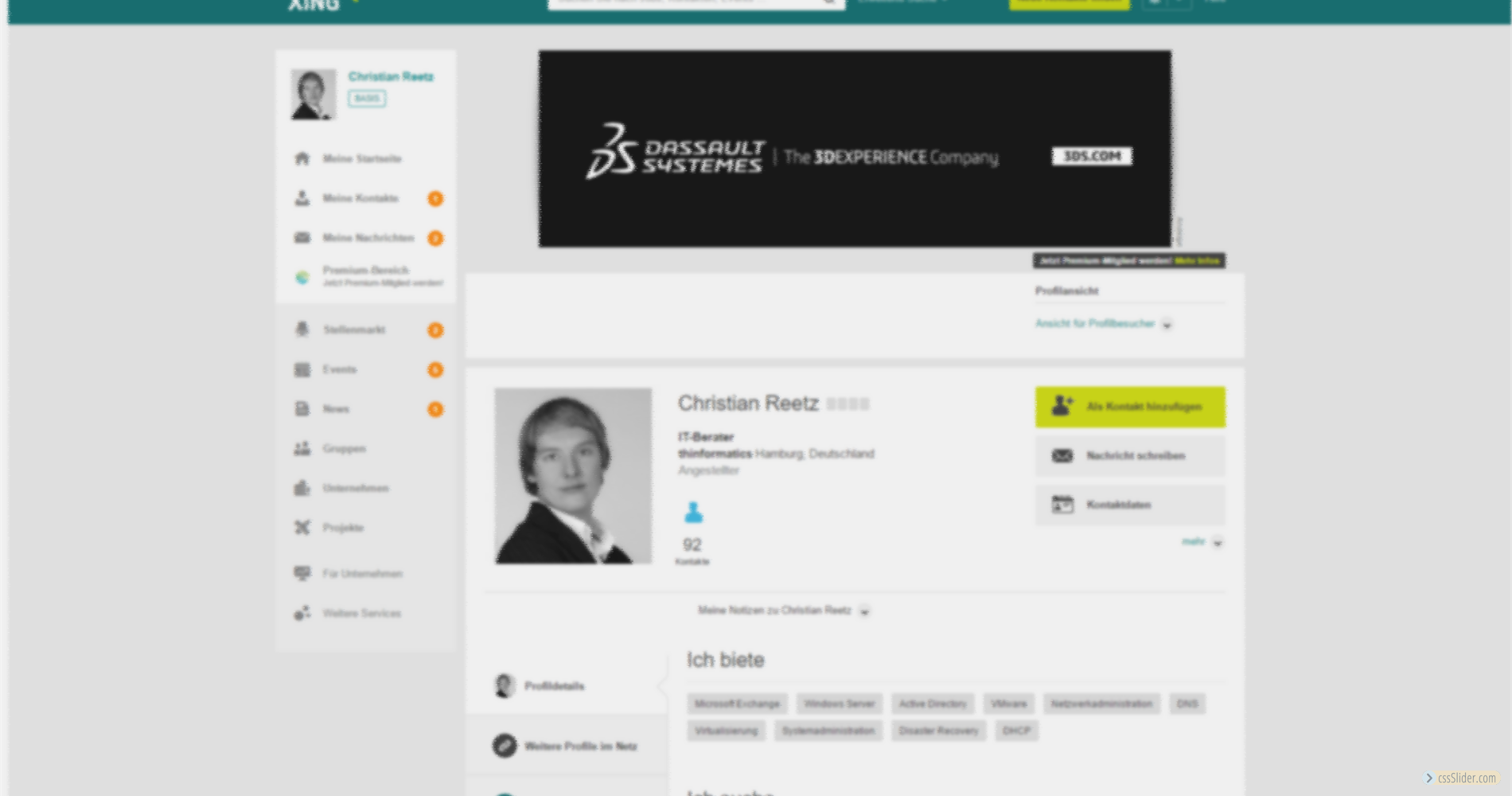
Task: Click the large profile photo thumbnail
Action: coord(573,476)
